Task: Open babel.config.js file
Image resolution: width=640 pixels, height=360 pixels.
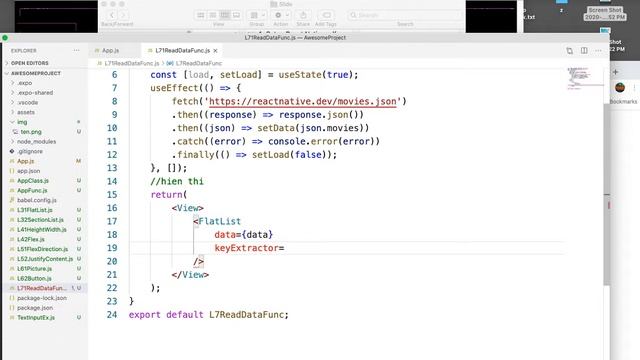Action: coord(37,200)
